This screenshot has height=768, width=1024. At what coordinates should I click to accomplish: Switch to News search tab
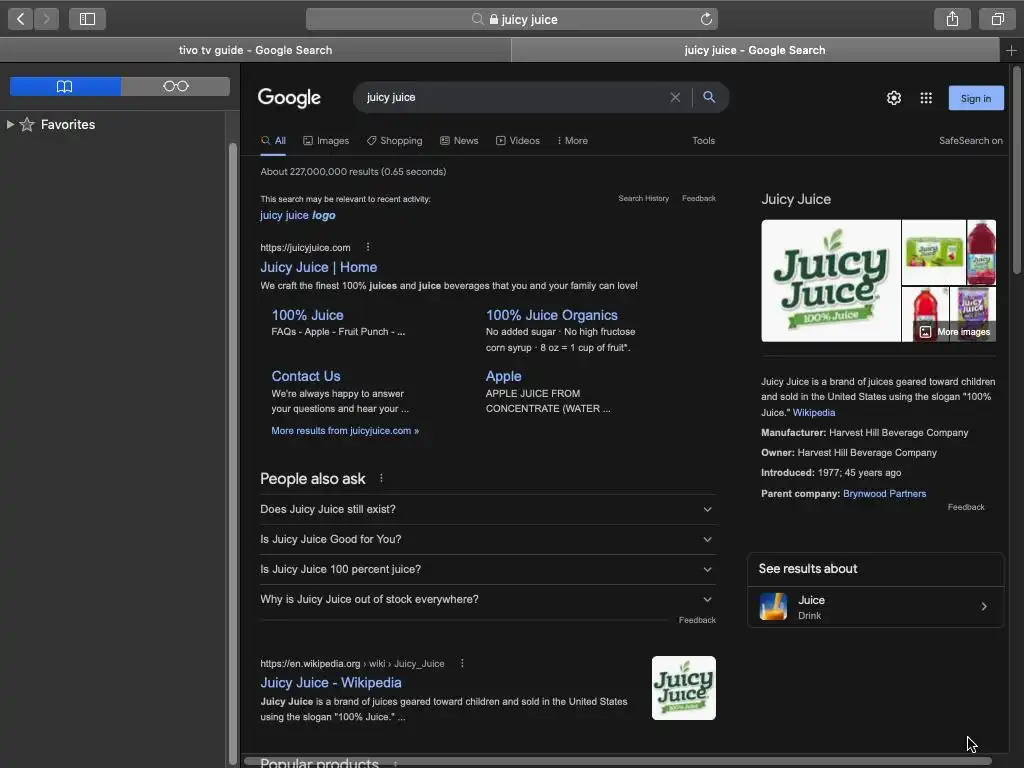click(459, 140)
